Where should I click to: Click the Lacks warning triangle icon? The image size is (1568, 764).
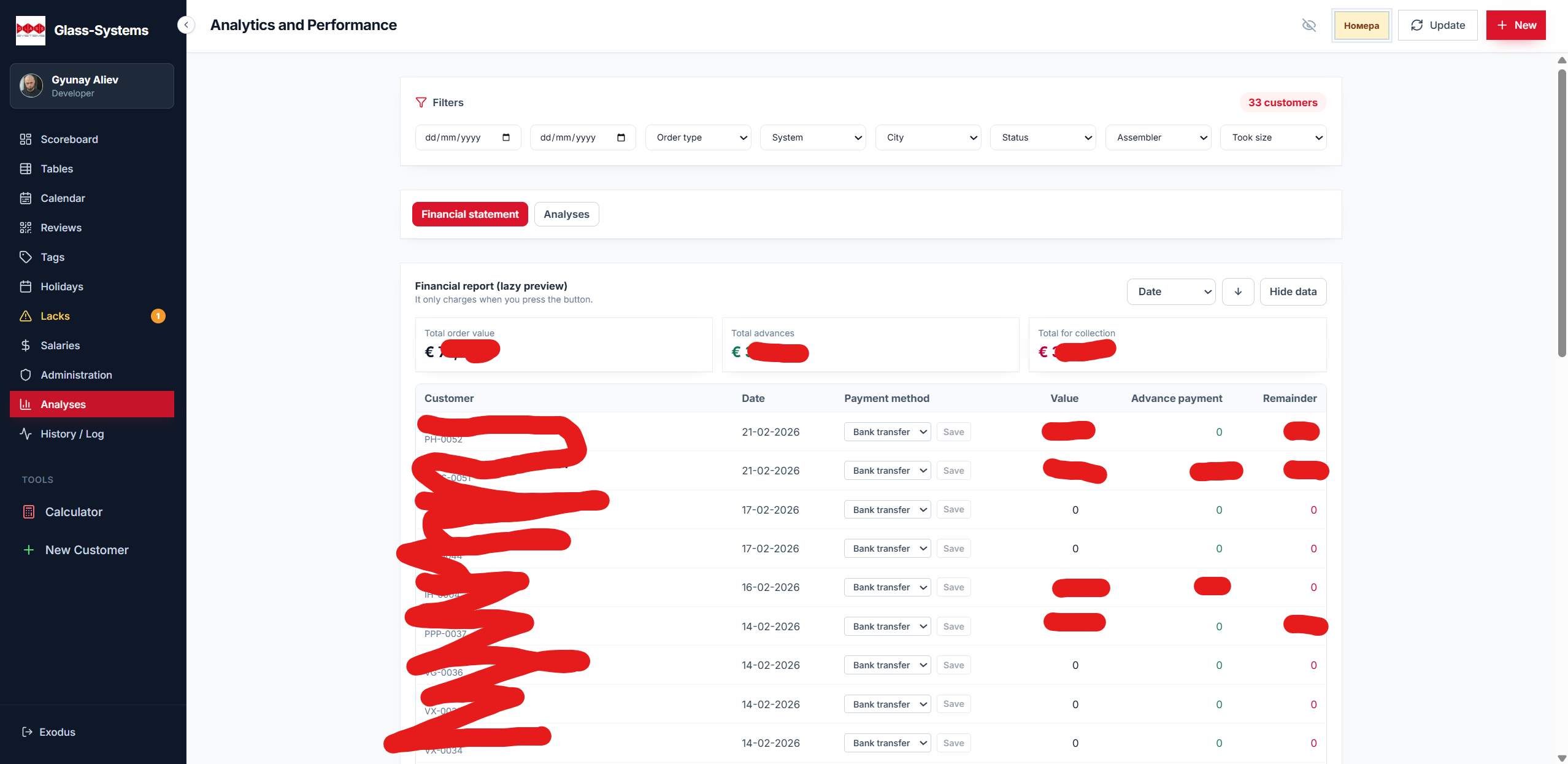[x=25, y=316]
